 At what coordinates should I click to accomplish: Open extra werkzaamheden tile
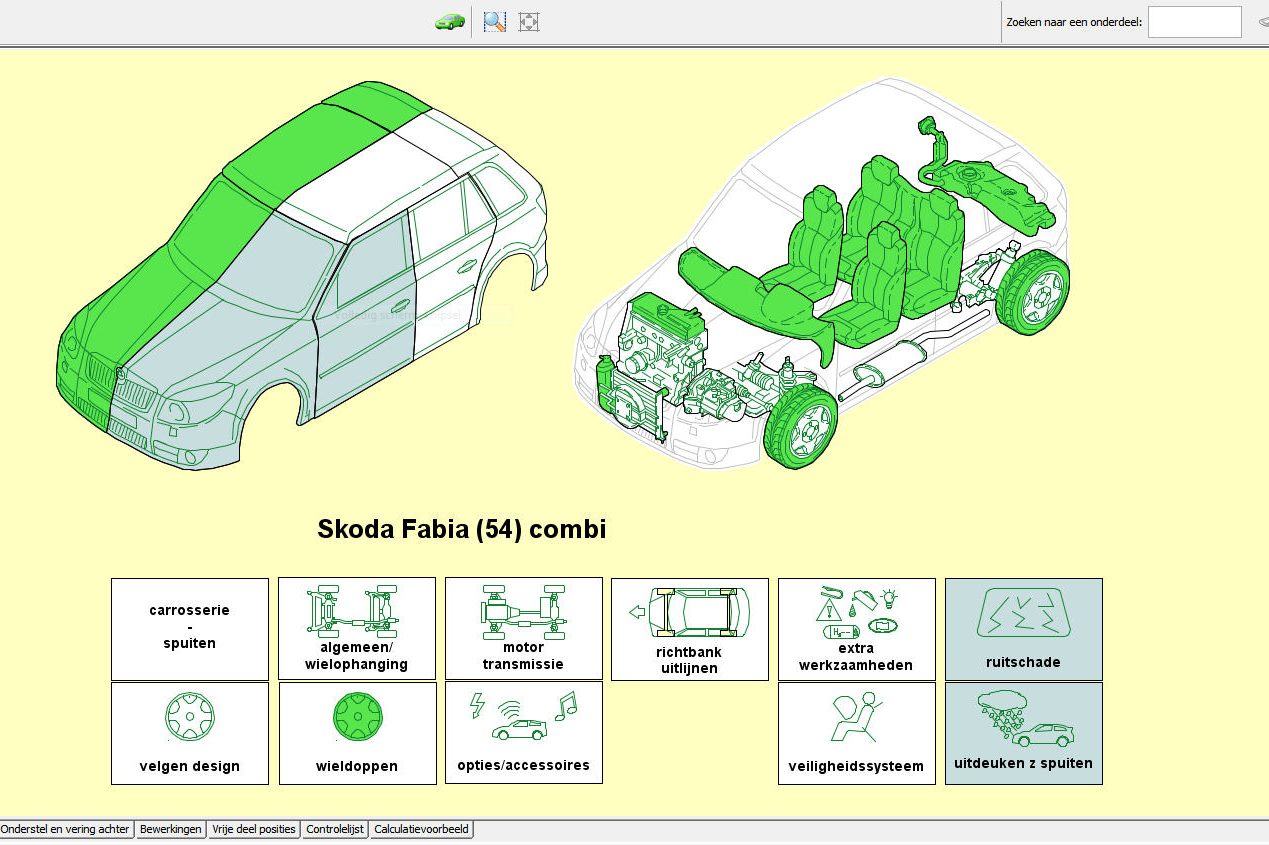pyautogui.click(x=856, y=629)
